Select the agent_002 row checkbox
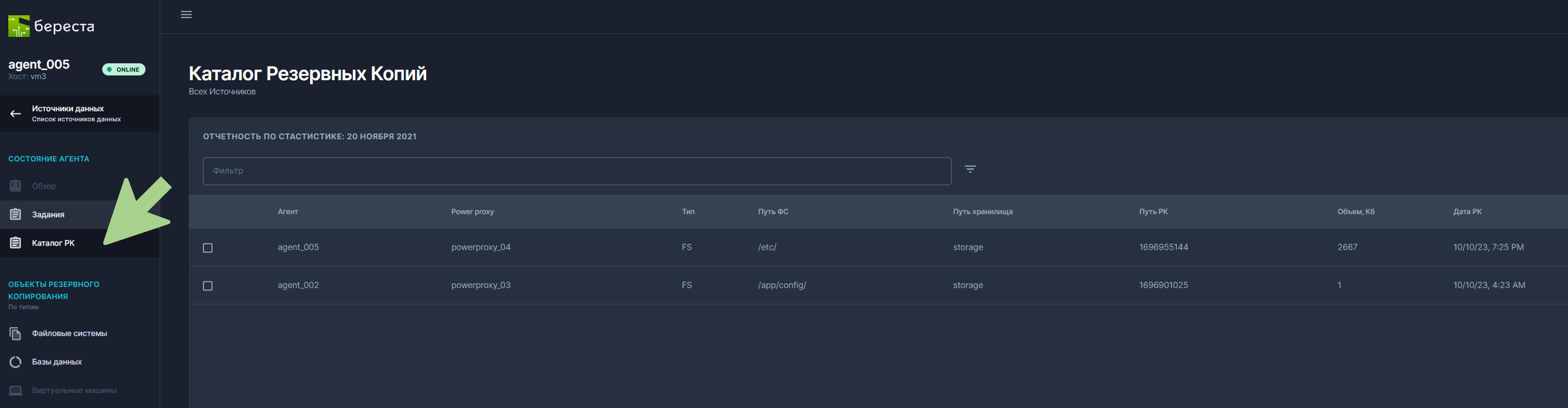Viewport: 1568px width, 408px height. [208, 285]
